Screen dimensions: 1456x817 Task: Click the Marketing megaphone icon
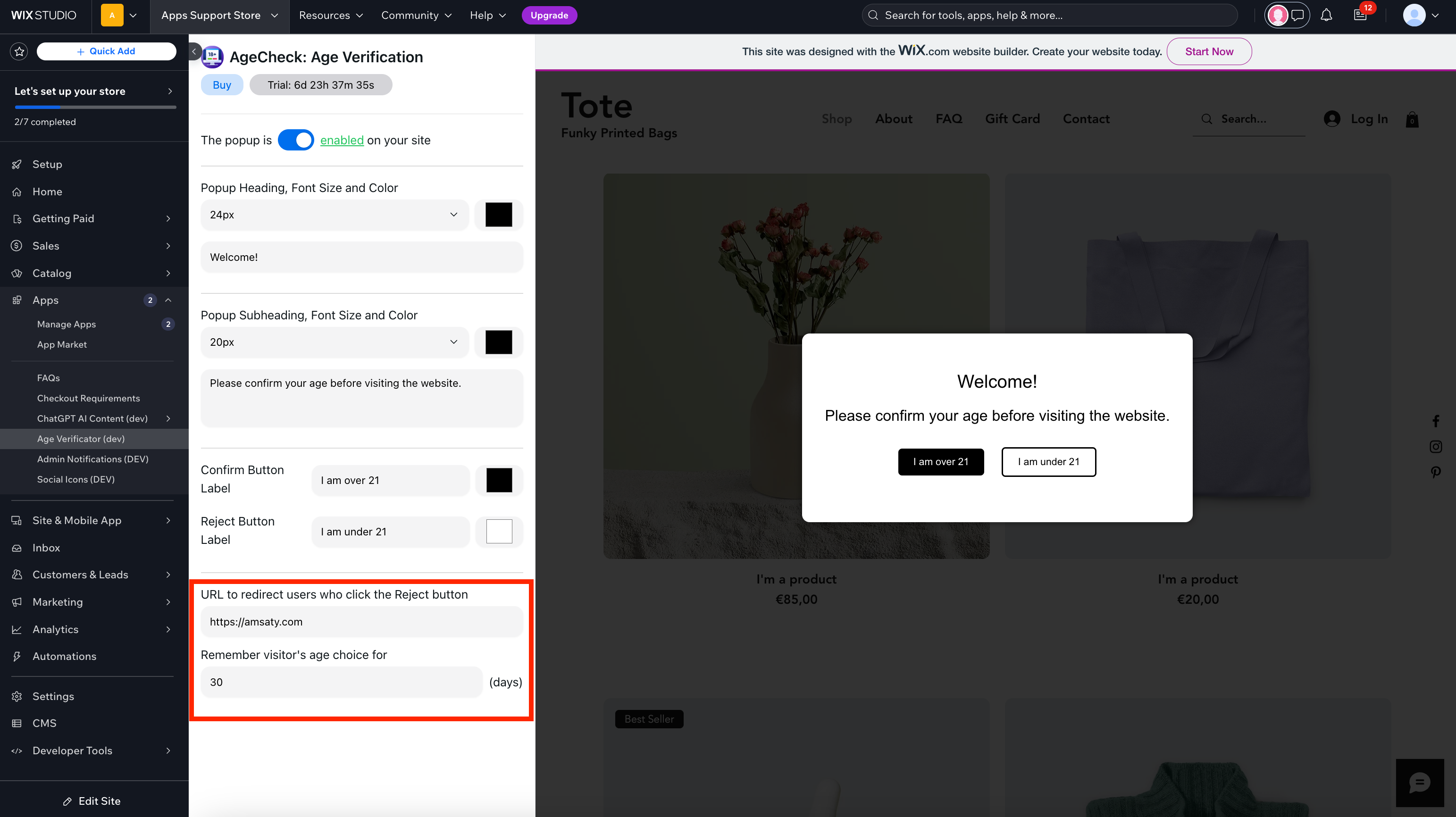coord(17,602)
